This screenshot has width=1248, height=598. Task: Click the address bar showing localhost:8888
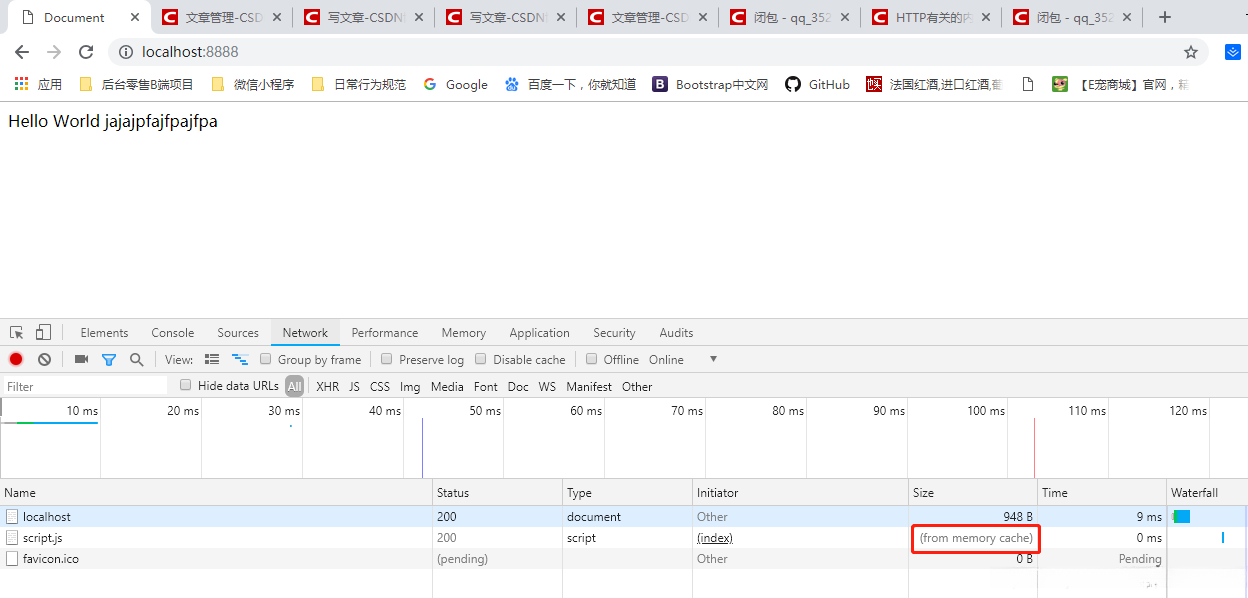(x=660, y=52)
